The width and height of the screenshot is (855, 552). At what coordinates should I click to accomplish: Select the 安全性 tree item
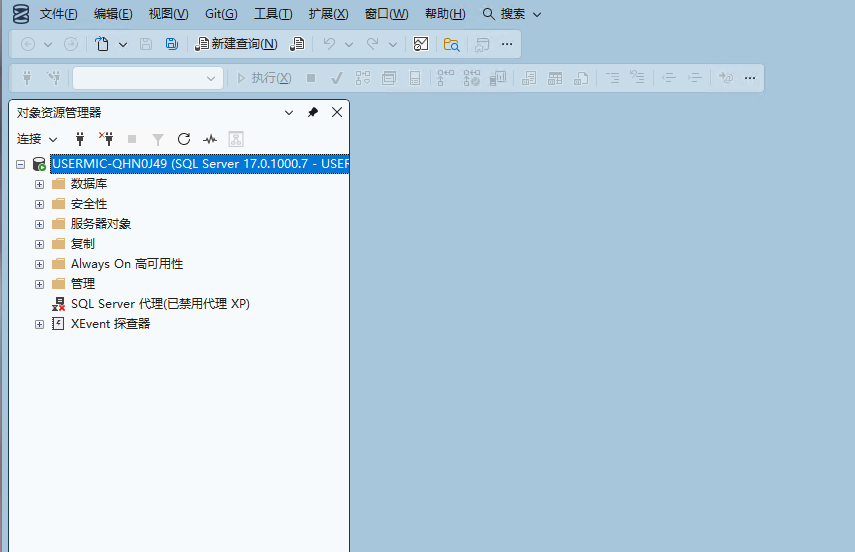tap(89, 204)
